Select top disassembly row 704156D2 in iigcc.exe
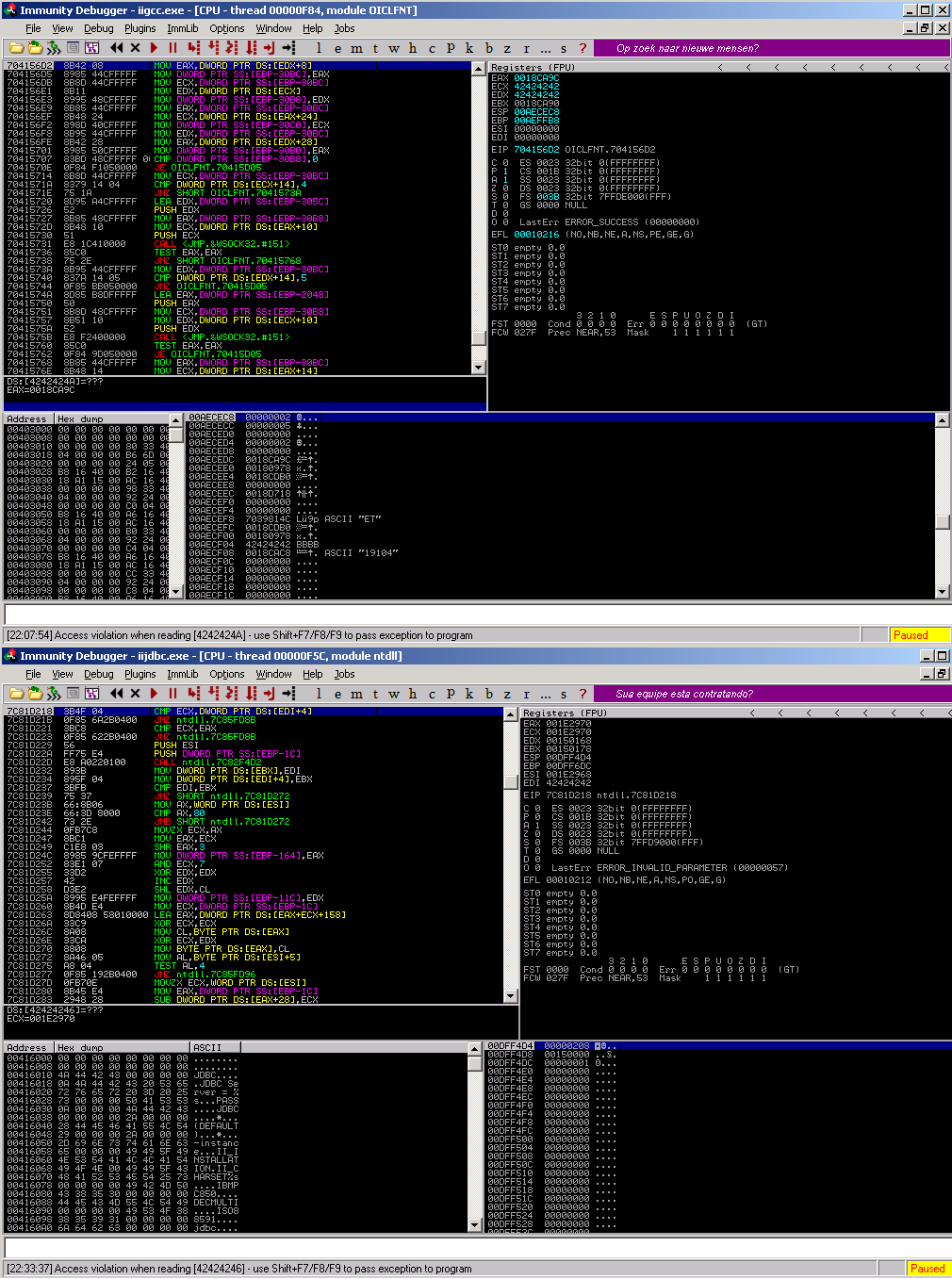The image size is (952, 1279). click(238, 66)
